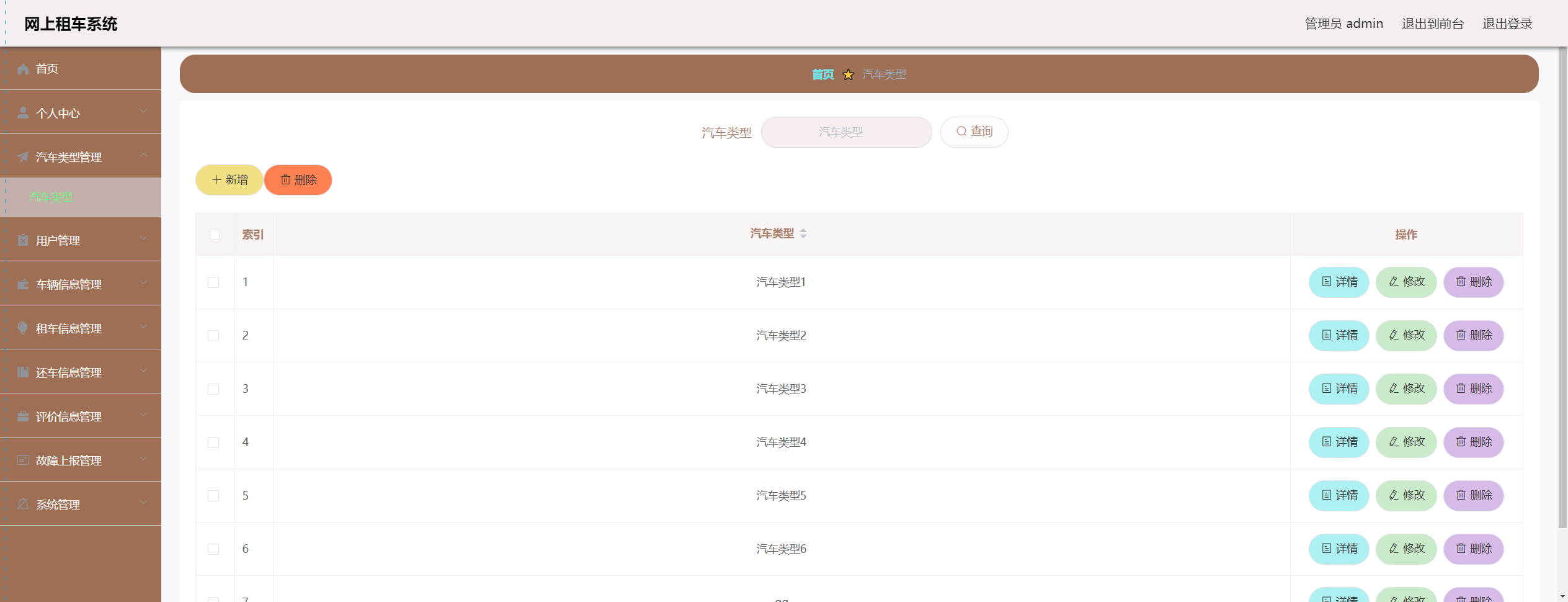Click the details icon for row 汽车类型2
This screenshot has height=602, width=1568.
tap(1327, 335)
